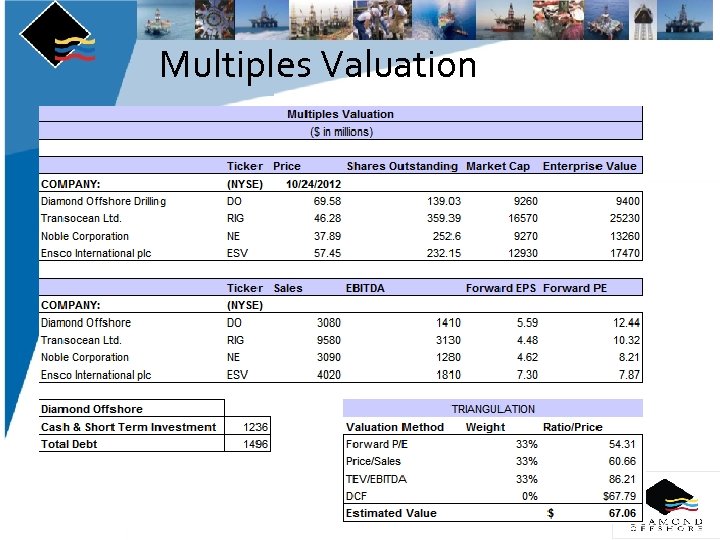Screen dimensions: 720x540
Task: Click Transocean price 46.28
Action: (x=327, y=218)
